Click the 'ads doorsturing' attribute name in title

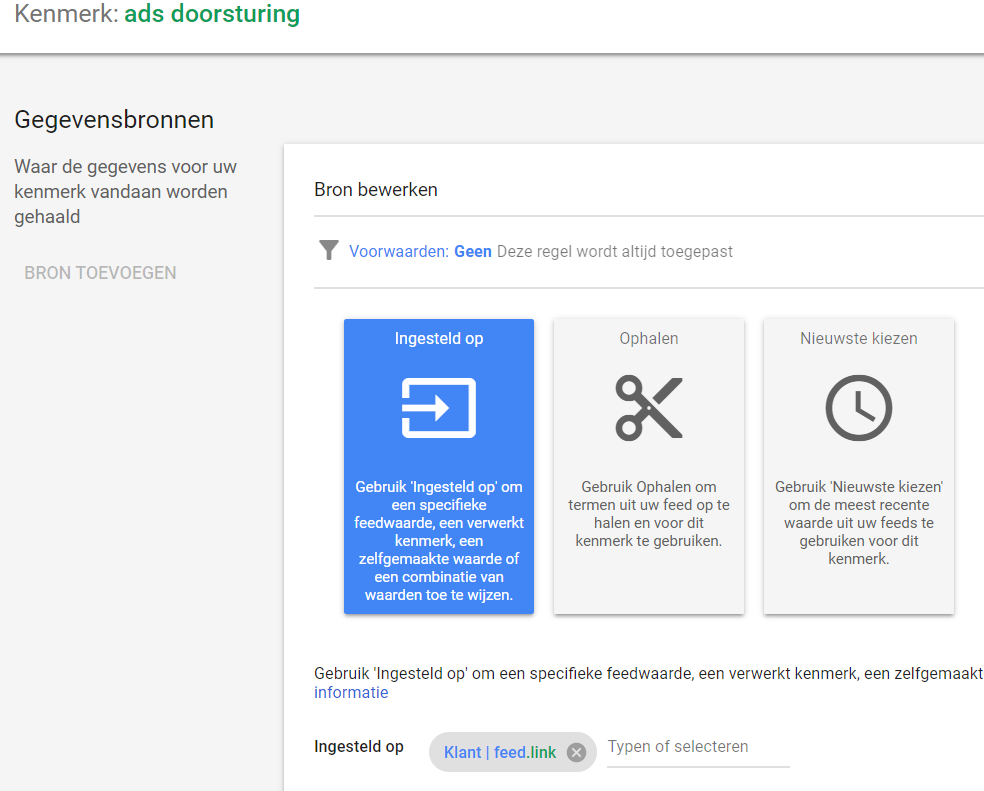211,15
